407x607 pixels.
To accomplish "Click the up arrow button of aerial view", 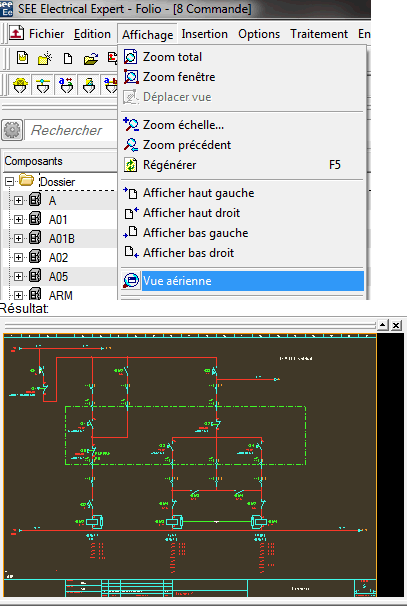I will 382,325.
